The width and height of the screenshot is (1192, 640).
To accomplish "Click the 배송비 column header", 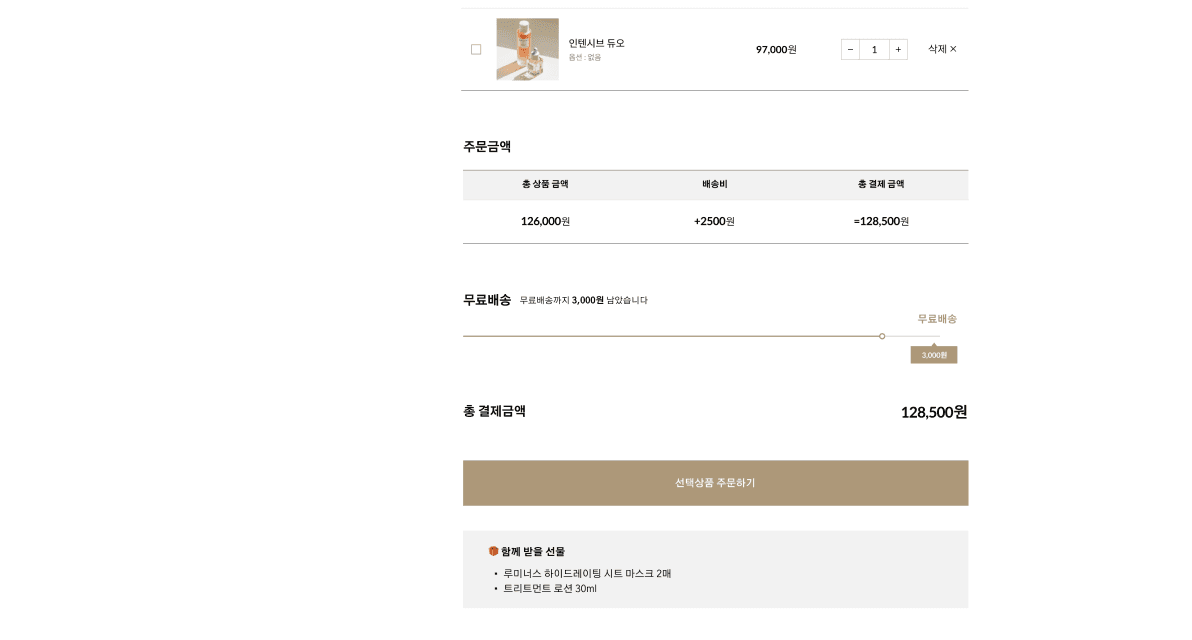I will click(713, 184).
